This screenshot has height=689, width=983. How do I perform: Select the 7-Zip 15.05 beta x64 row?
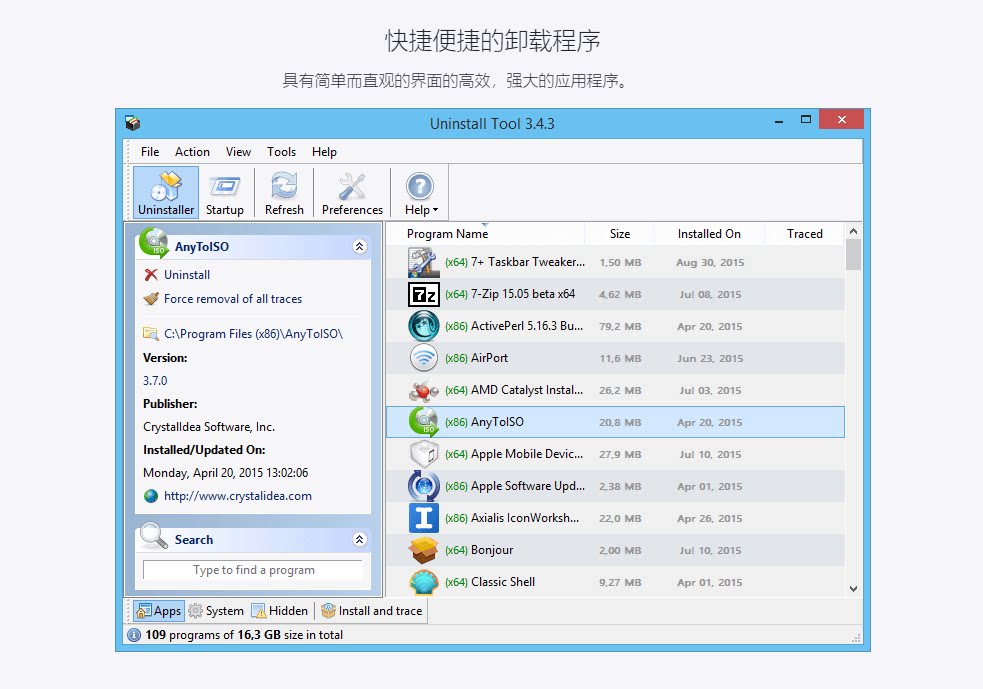point(615,294)
